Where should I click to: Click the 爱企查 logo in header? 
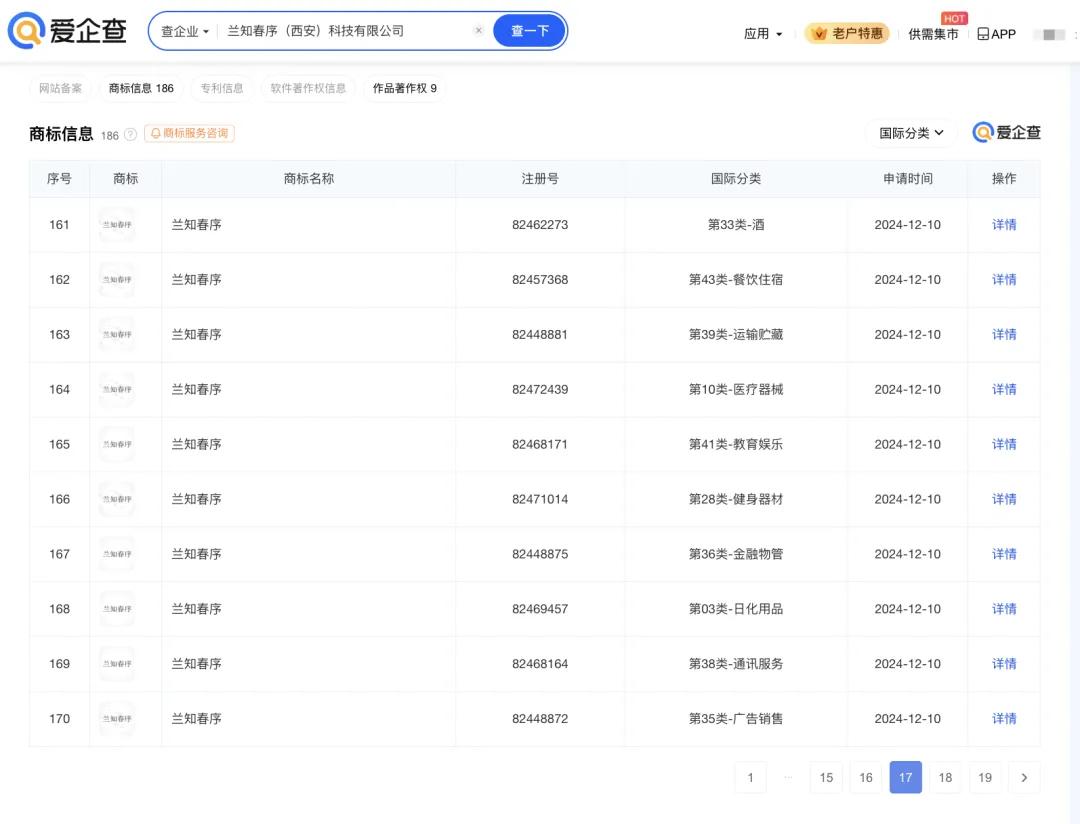click(68, 31)
